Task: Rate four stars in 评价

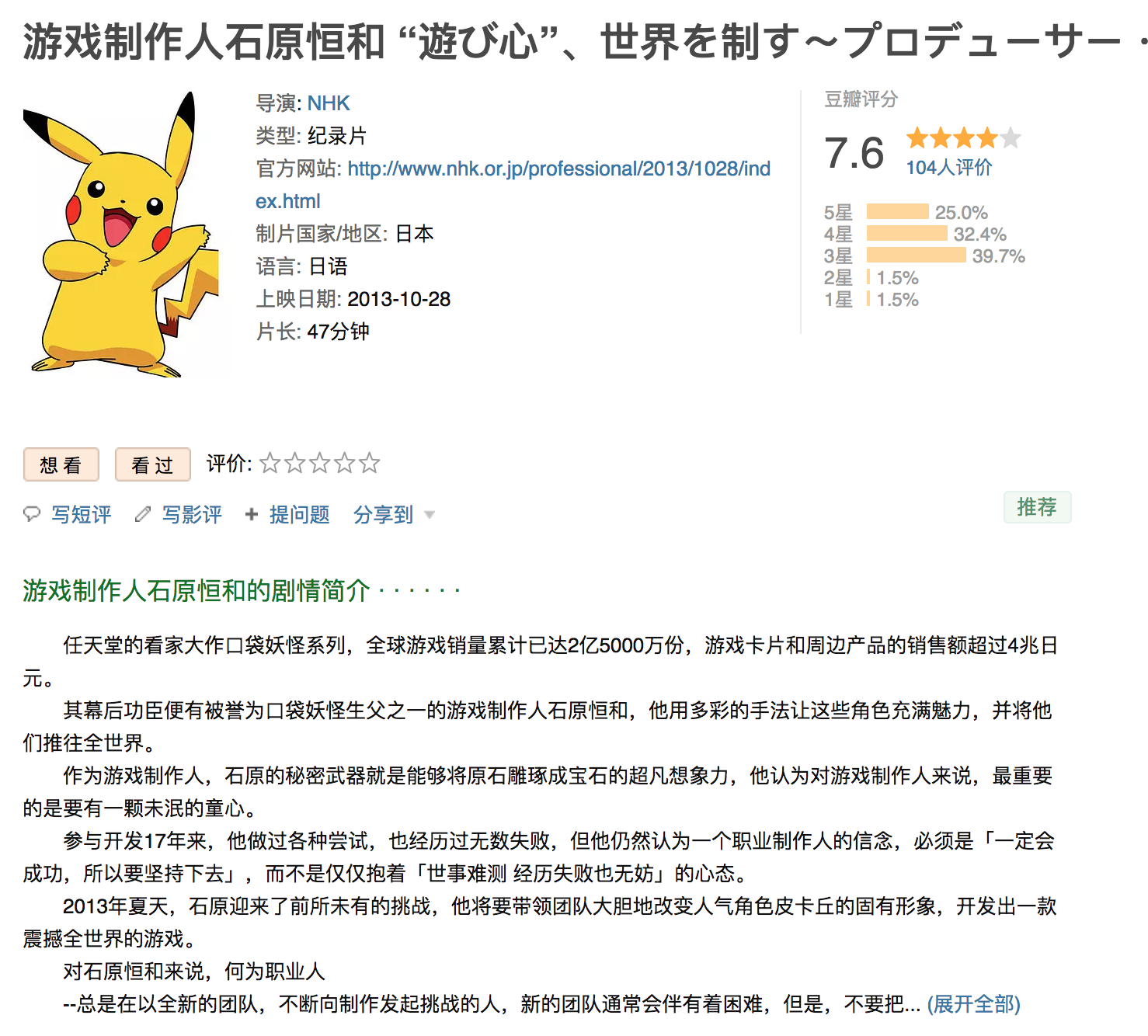Action: pos(344,464)
